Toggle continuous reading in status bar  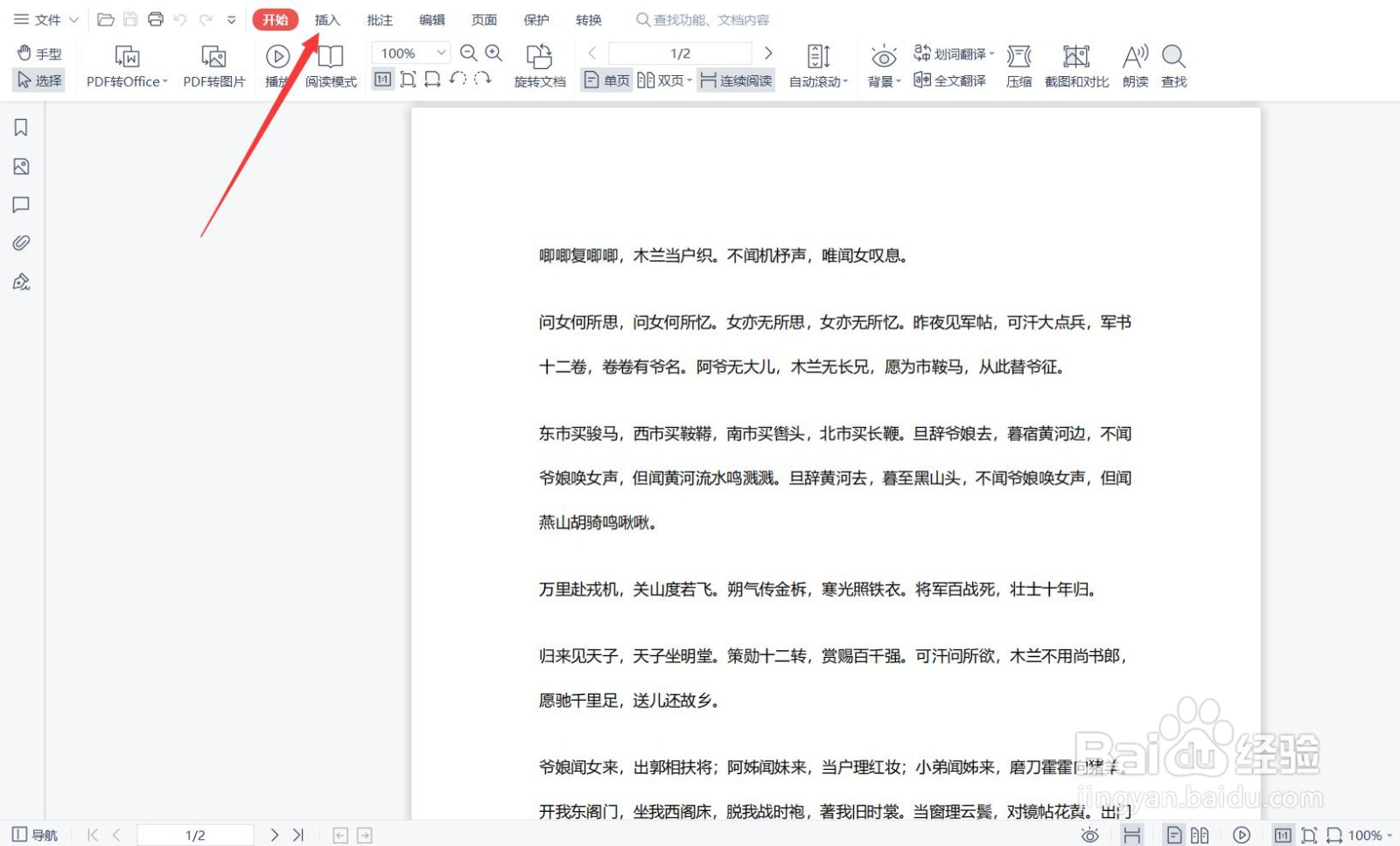point(1132,835)
